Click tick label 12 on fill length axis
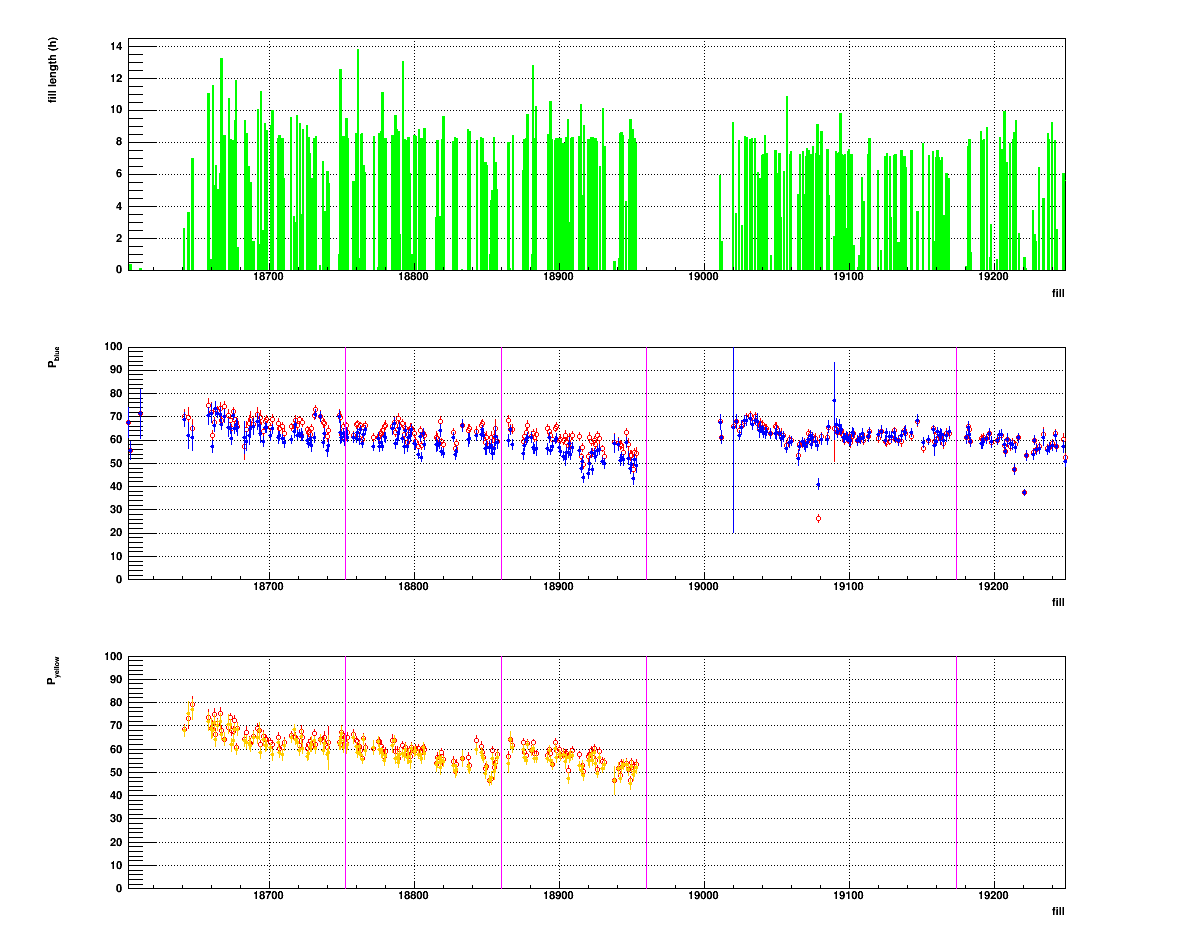The height and width of the screenshot is (928, 1196). (x=116, y=79)
